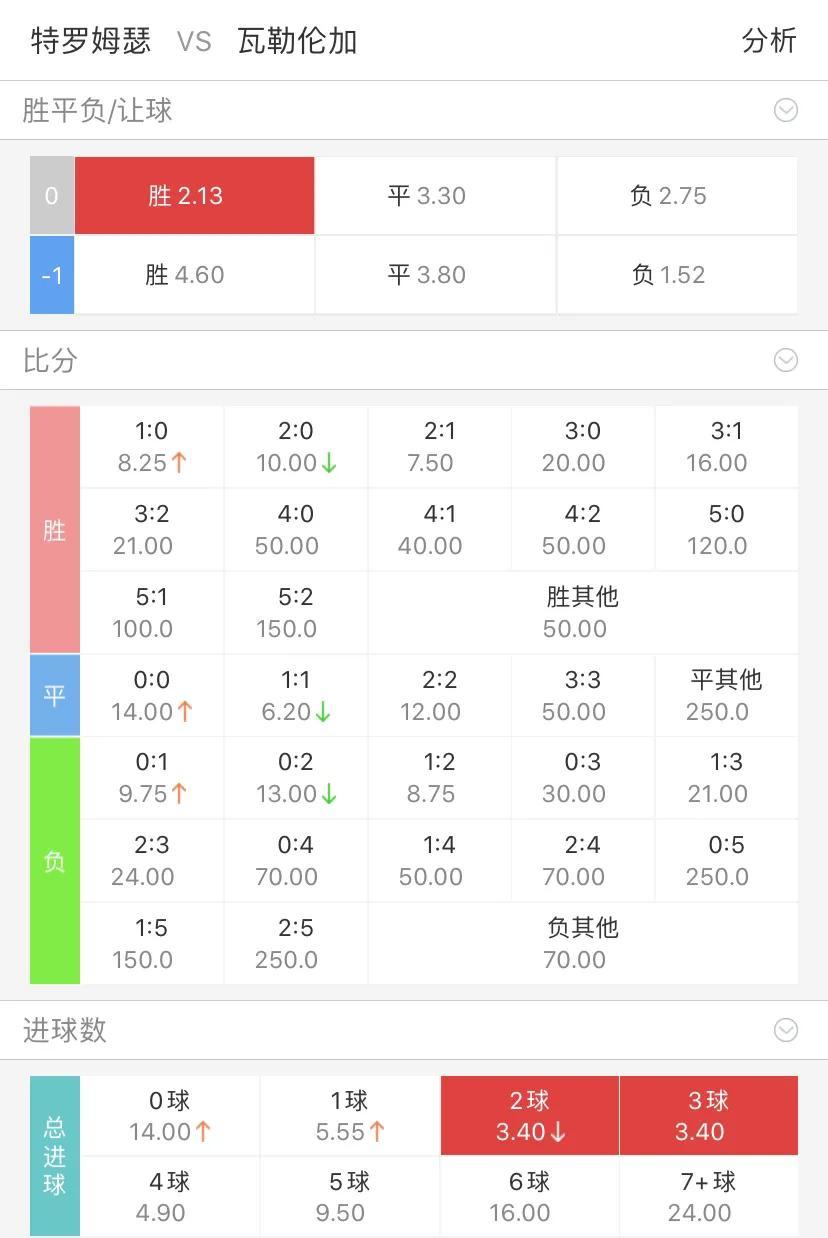Select 7+球 total goals at 24.00
The width and height of the screenshot is (828, 1238).
(709, 1197)
